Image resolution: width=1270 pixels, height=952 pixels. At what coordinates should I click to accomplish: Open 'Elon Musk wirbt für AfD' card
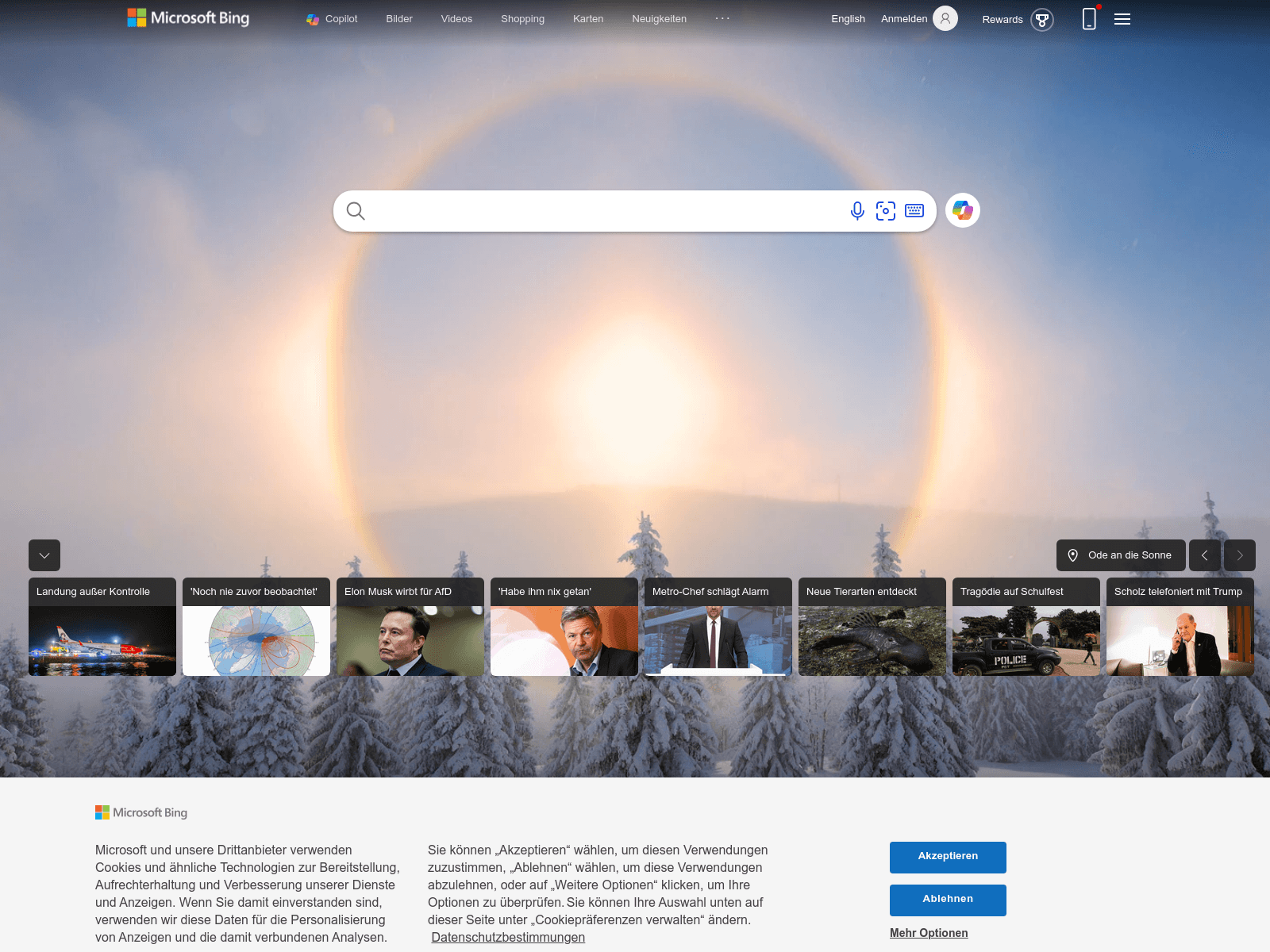(410, 627)
